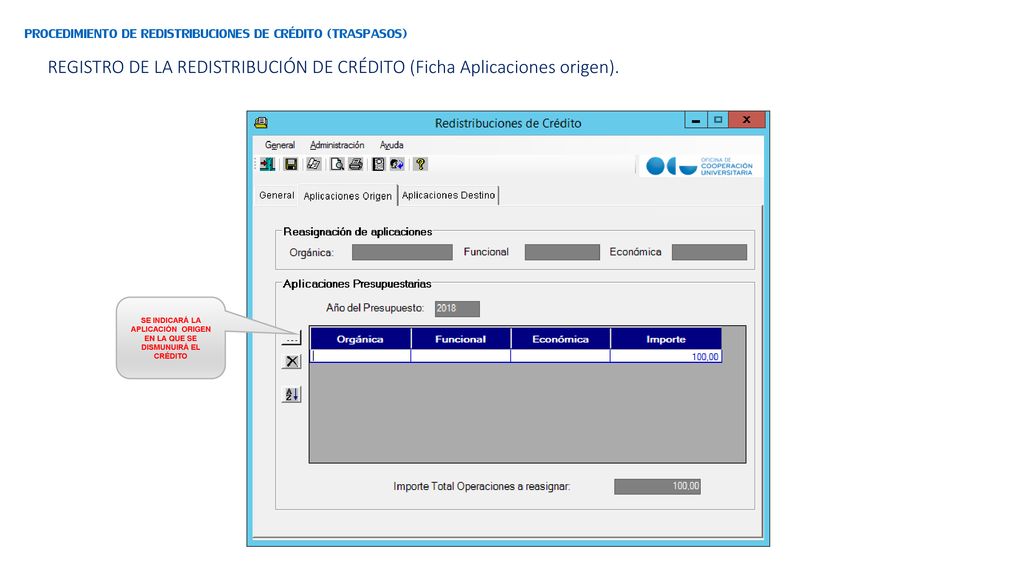The image size is (1024, 576).
Task: Close the Redistribuciones de Crédito window
Action: [747, 120]
